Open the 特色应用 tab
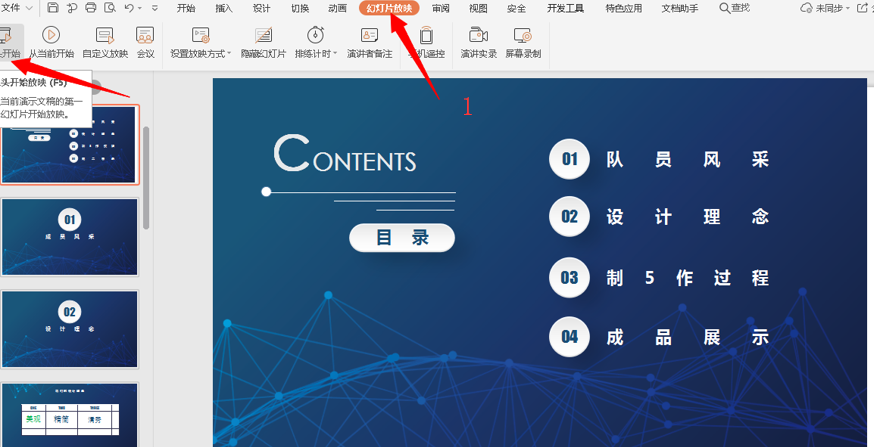Image resolution: width=874 pixels, height=447 pixels. coord(624,8)
